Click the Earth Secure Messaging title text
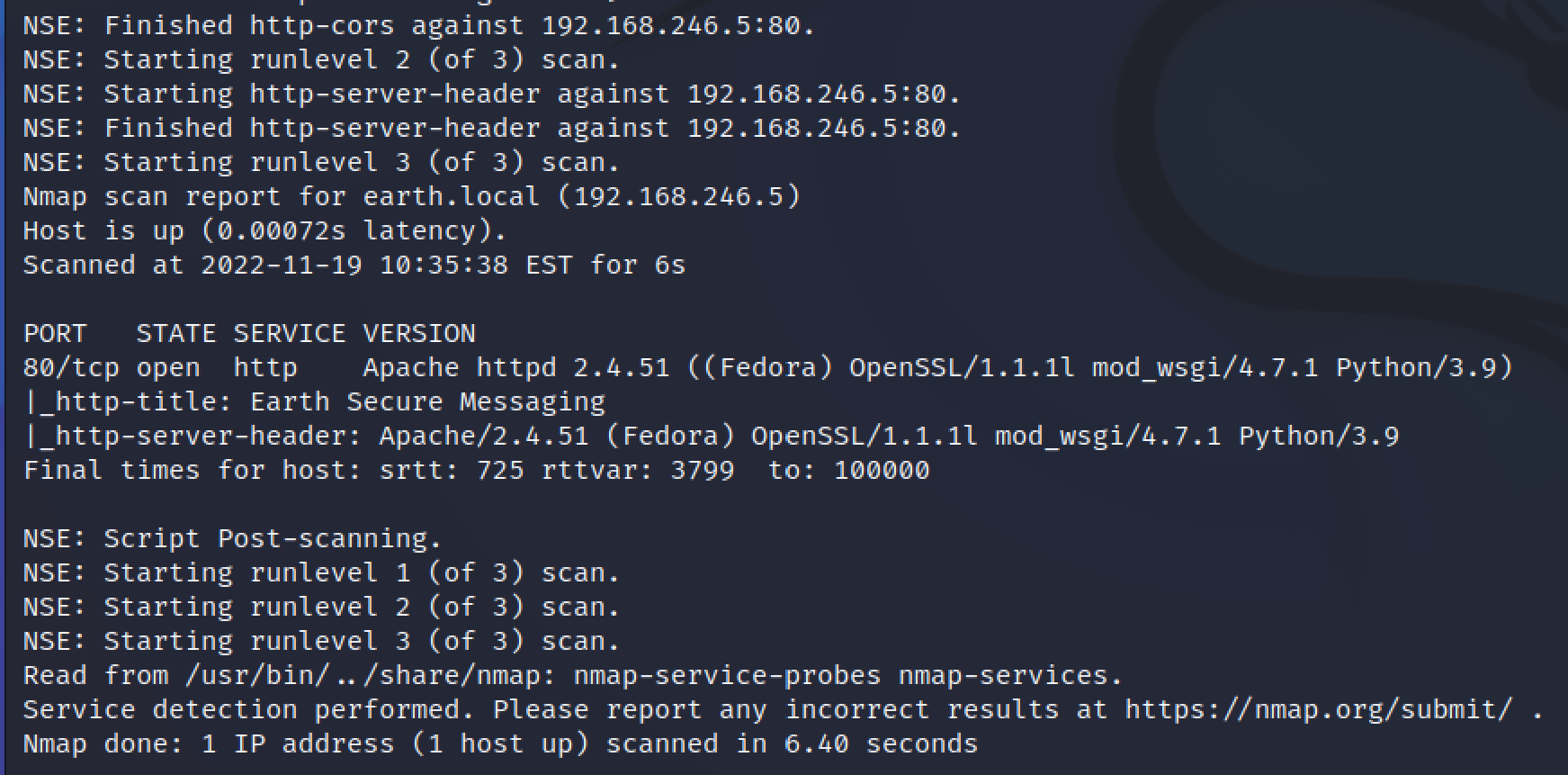 coord(427,401)
